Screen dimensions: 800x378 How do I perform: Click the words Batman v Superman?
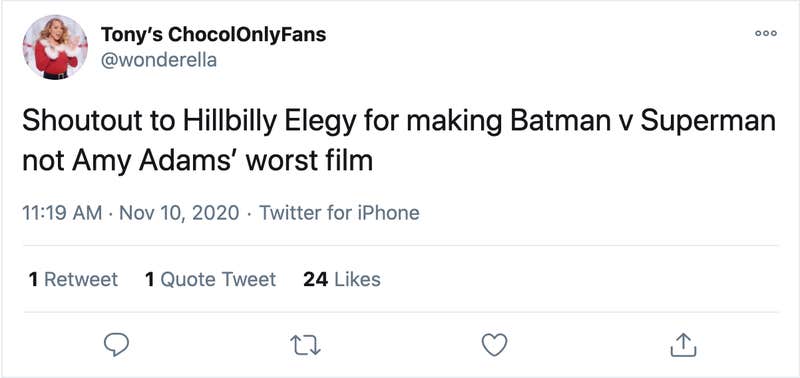(641, 123)
